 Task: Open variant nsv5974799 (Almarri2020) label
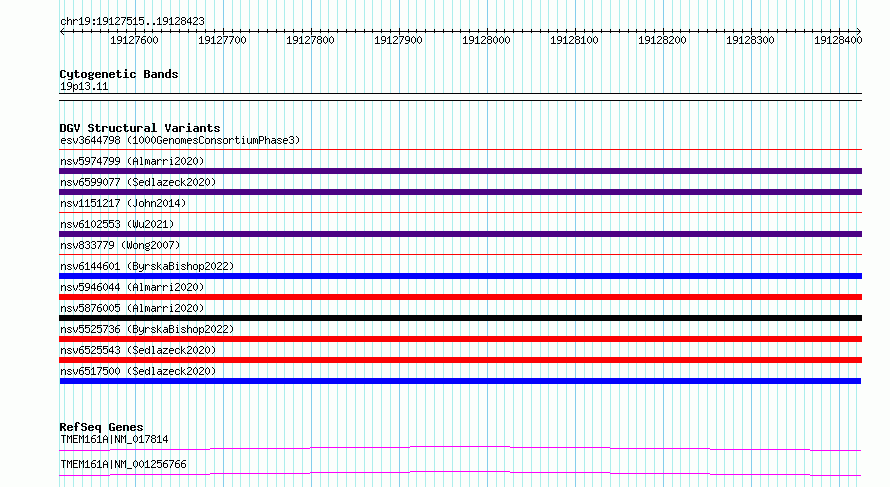[x=132, y=161]
